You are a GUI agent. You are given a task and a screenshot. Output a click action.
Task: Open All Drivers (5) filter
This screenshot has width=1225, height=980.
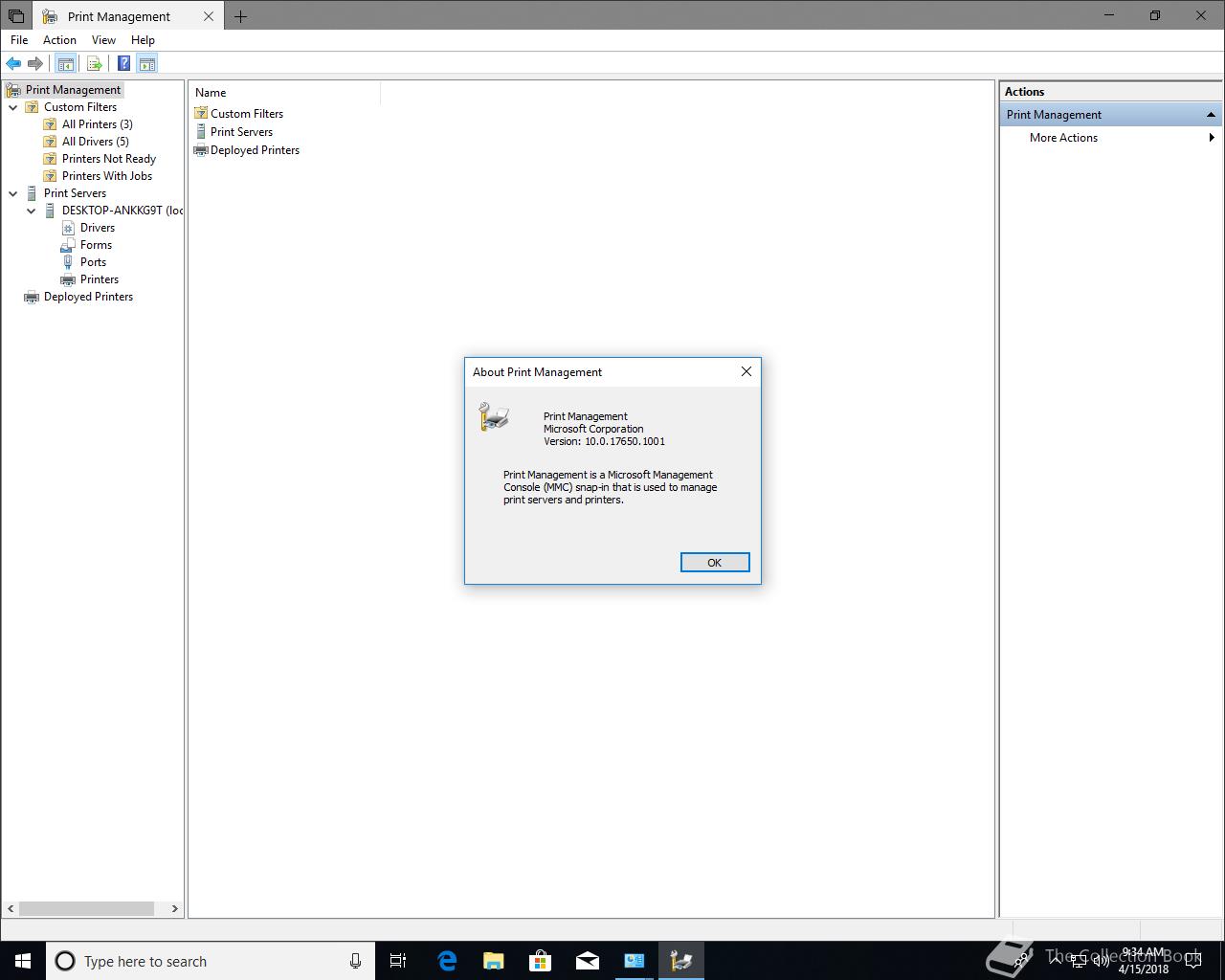96,142
